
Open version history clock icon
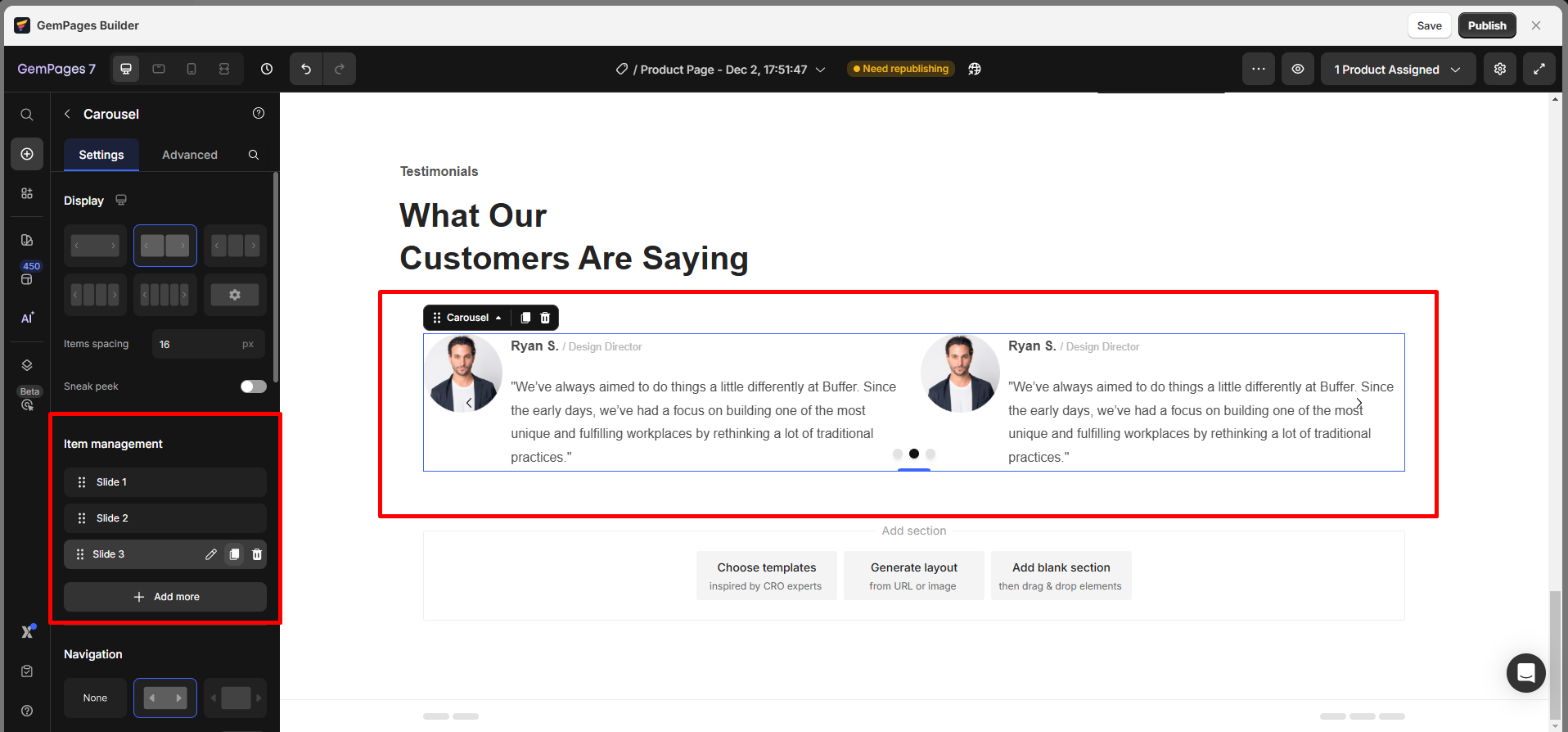tap(267, 69)
